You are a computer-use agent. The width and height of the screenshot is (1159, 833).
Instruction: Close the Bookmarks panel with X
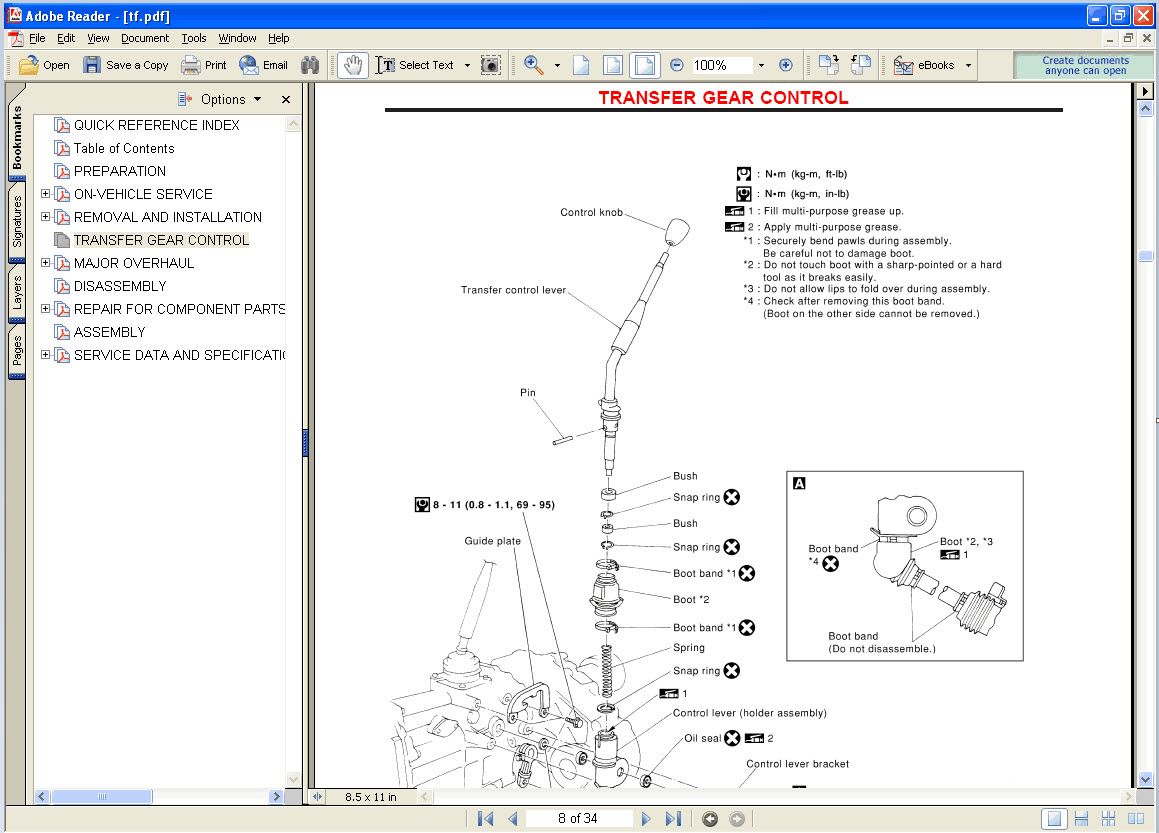(x=286, y=99)
